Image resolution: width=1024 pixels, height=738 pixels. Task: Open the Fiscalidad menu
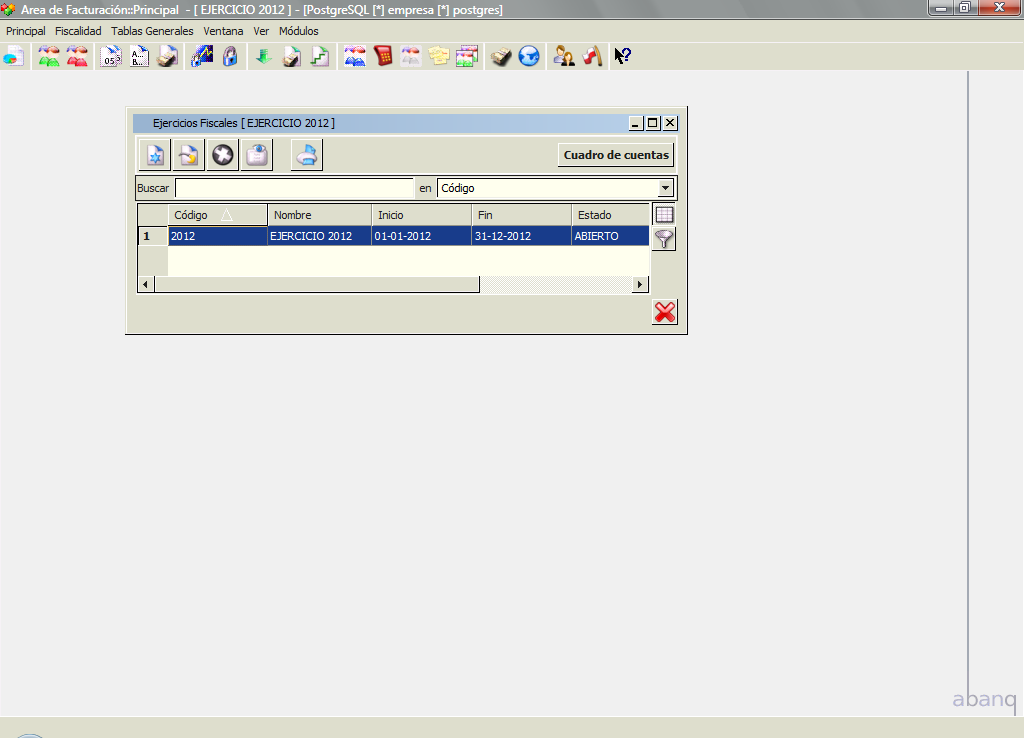pos(78,31)
